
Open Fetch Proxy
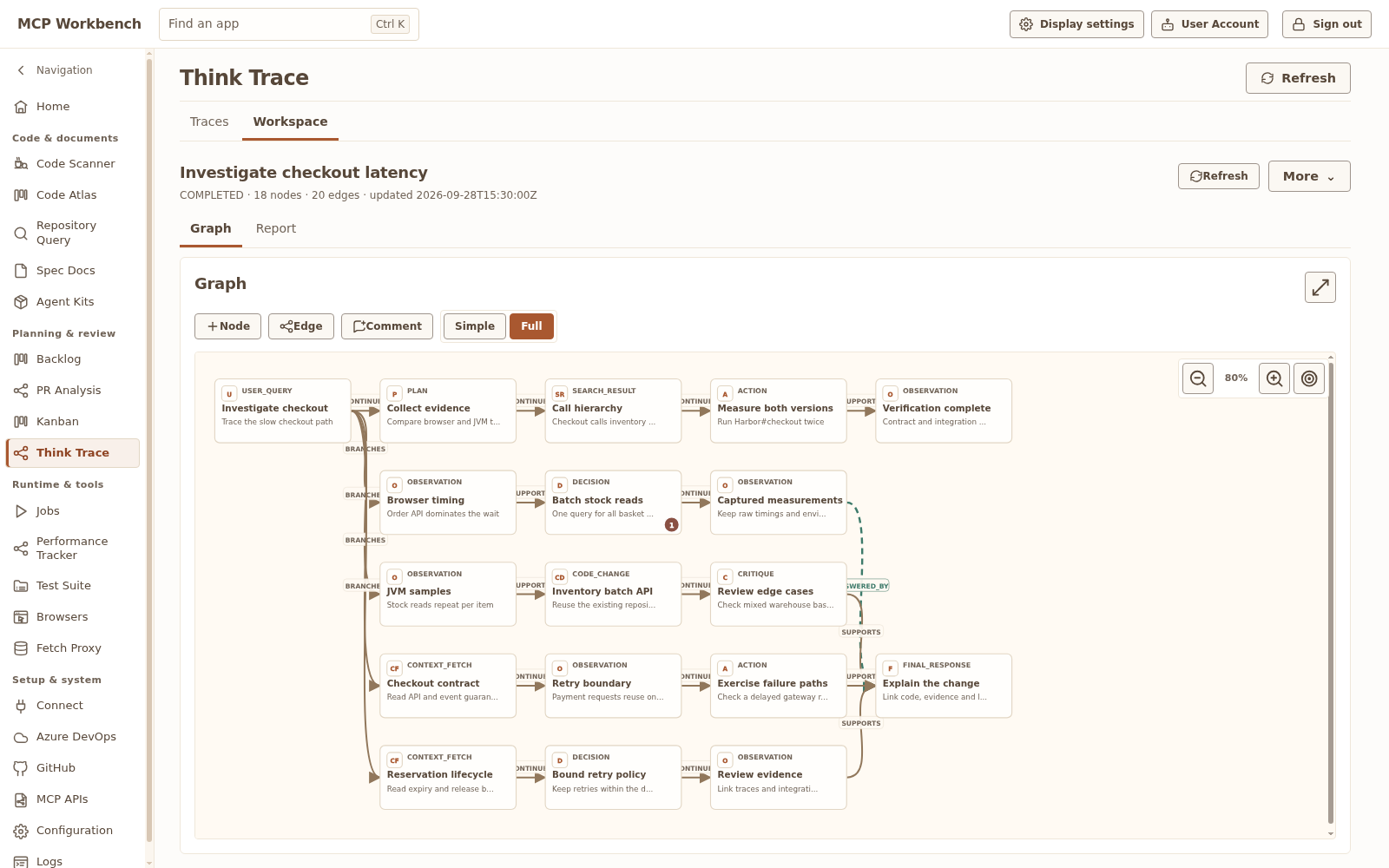coord(73,648)
